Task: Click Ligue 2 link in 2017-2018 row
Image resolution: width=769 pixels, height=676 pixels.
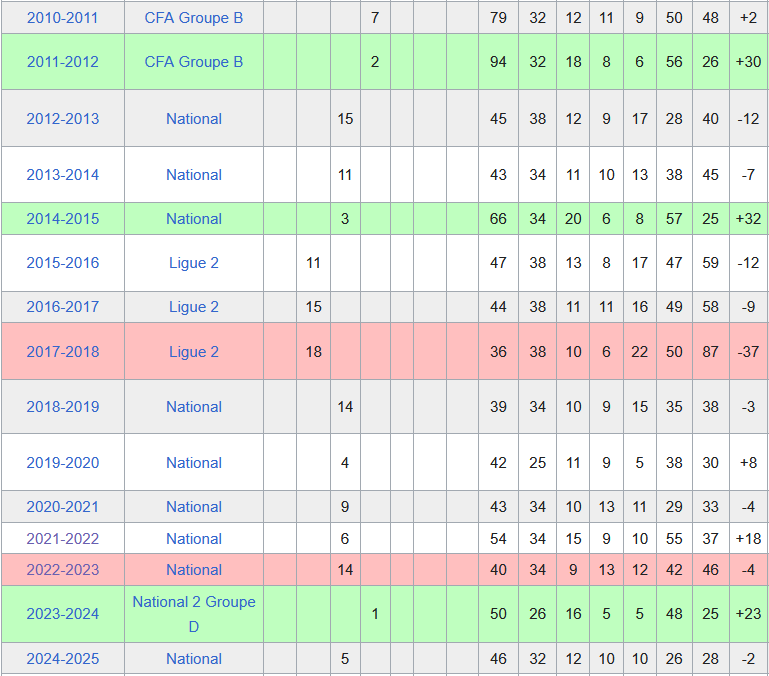Action: (194, 352)
